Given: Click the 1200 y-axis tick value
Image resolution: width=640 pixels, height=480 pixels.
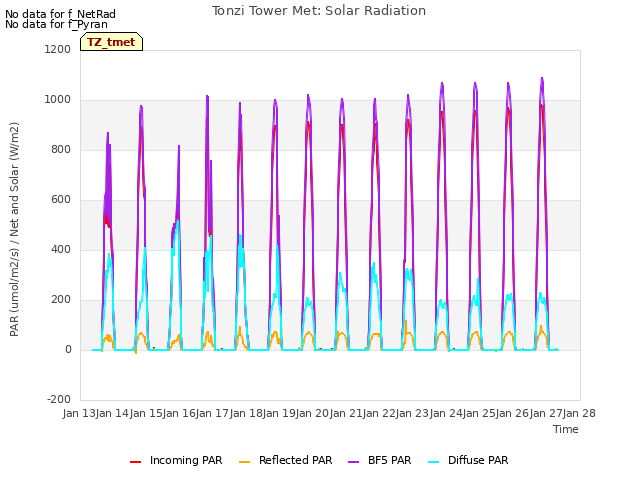Looking at the screenshot, I should point(58,49).
